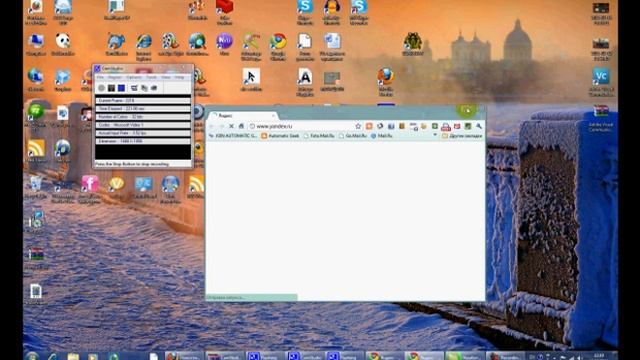Click the pink Facebook f desktop icon
640x360 pixels.
[x=90, y=189]
